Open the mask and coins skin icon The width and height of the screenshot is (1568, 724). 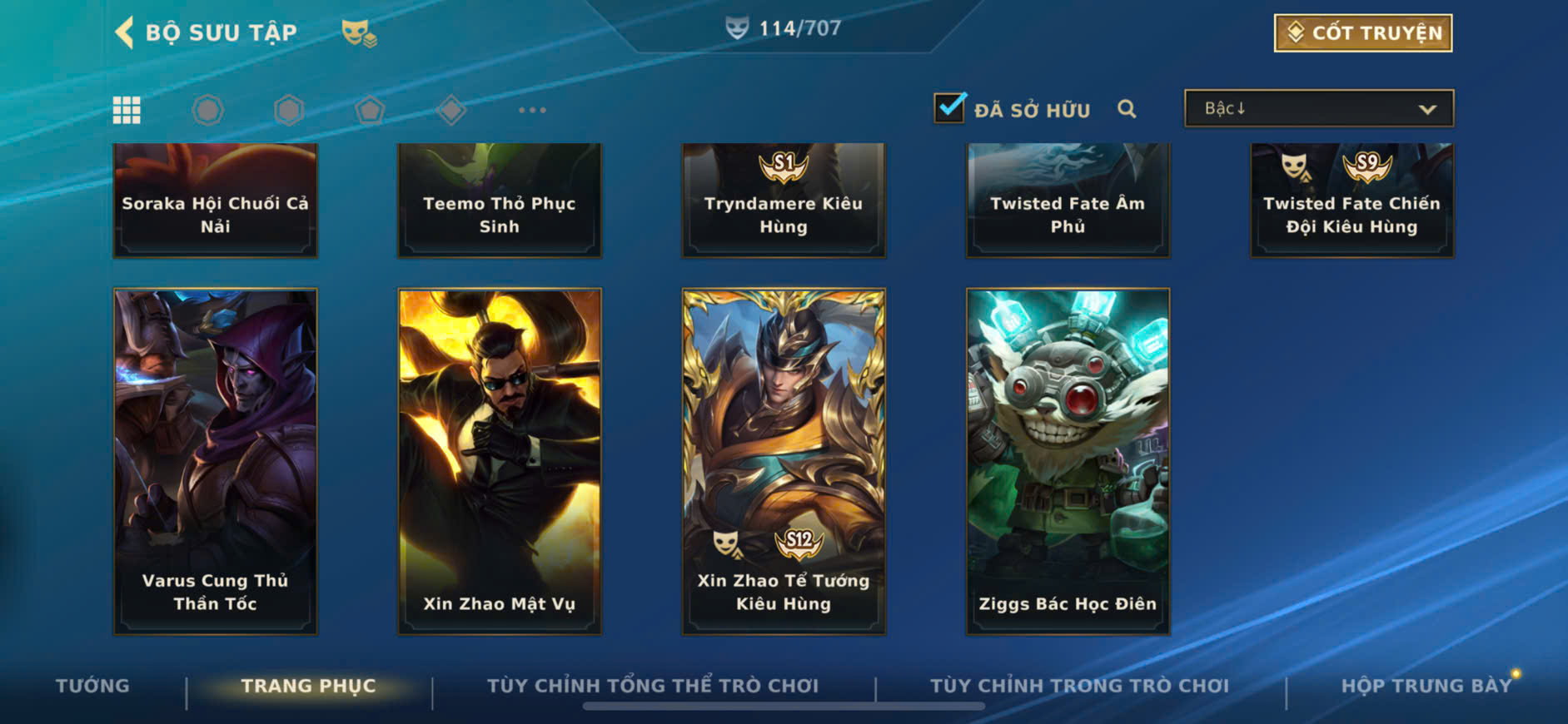coord(359,32)
